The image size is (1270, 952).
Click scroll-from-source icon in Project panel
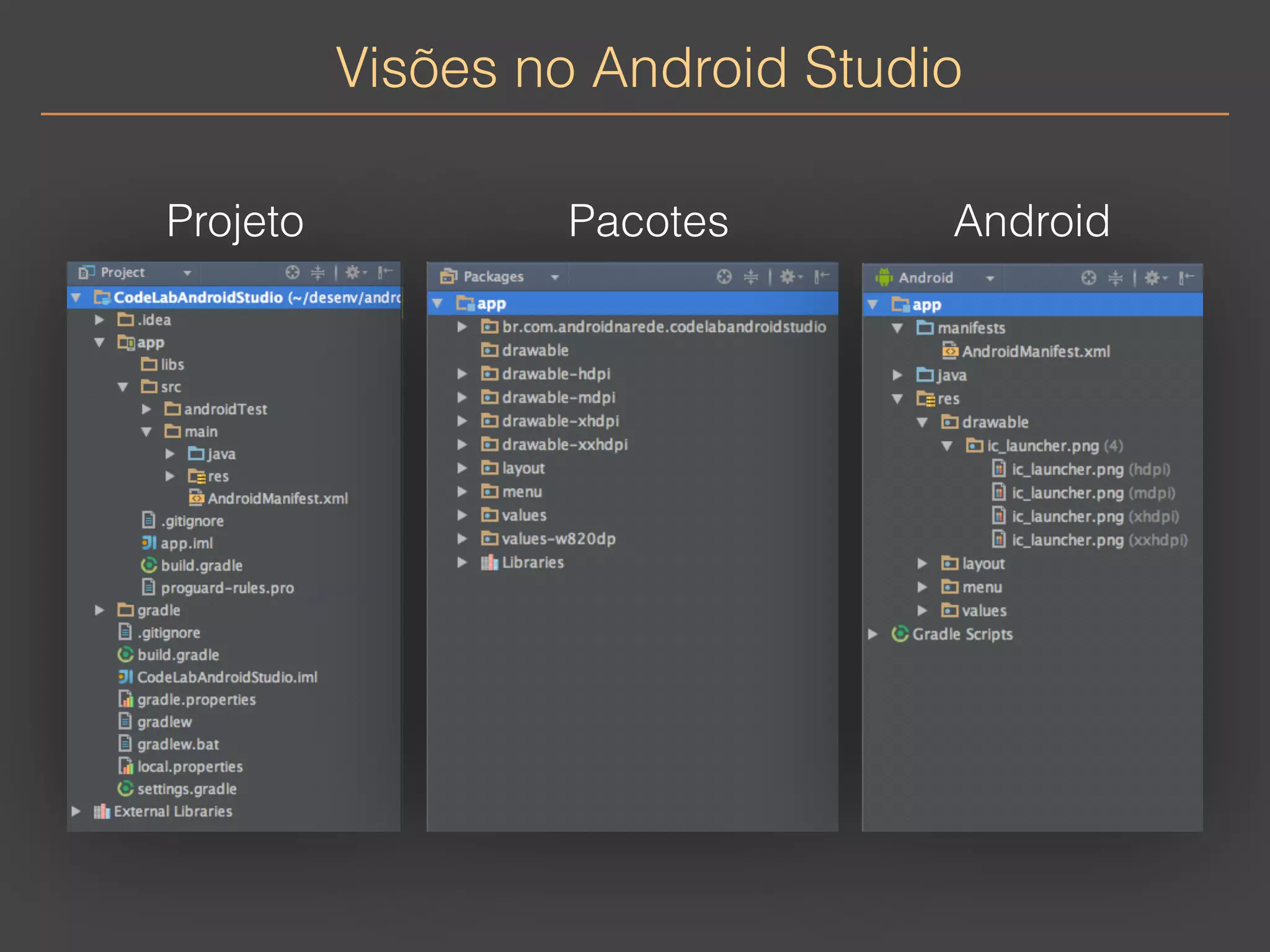pyautogui.click(x=293, y=272)
